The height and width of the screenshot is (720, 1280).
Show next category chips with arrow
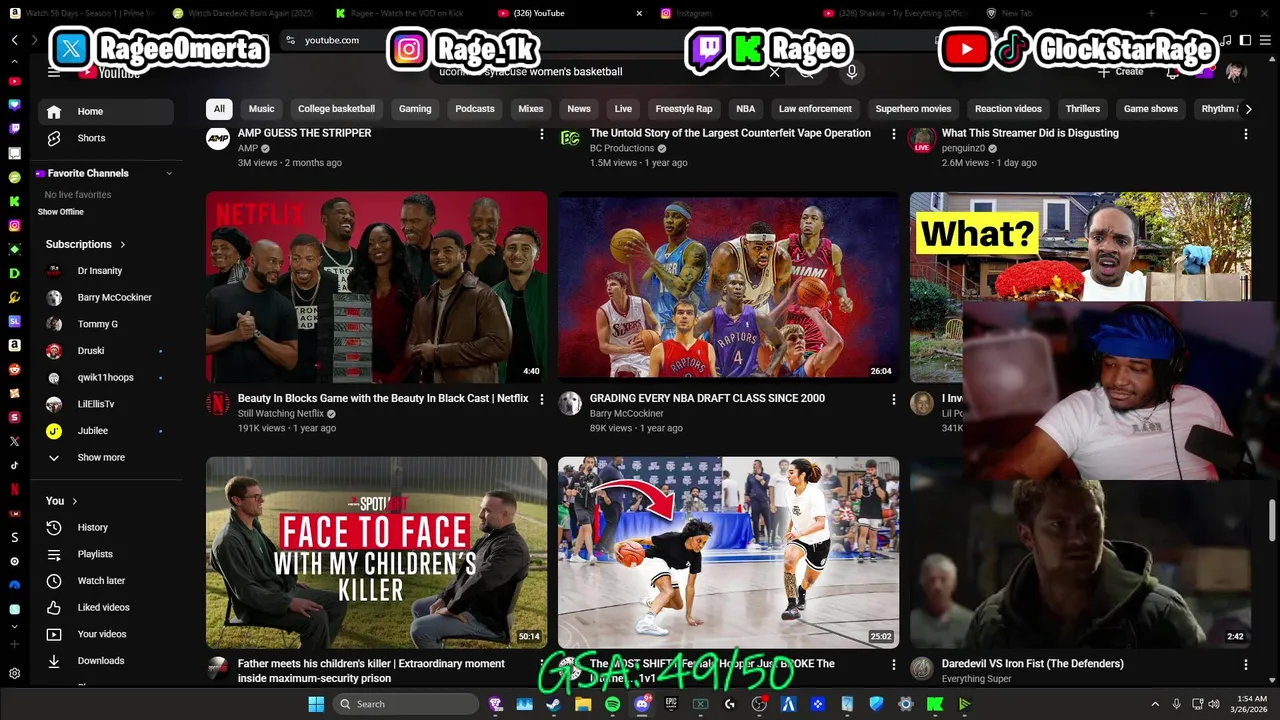[1248, 109]
